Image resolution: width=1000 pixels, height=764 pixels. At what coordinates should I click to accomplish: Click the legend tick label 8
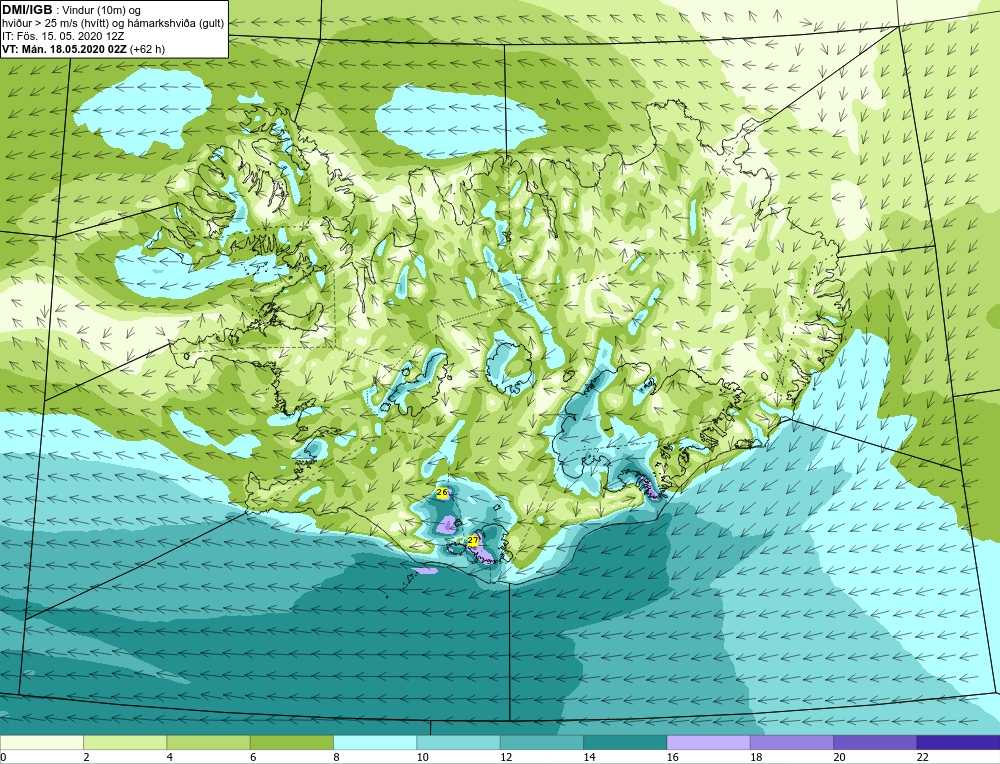click(336, 757)
